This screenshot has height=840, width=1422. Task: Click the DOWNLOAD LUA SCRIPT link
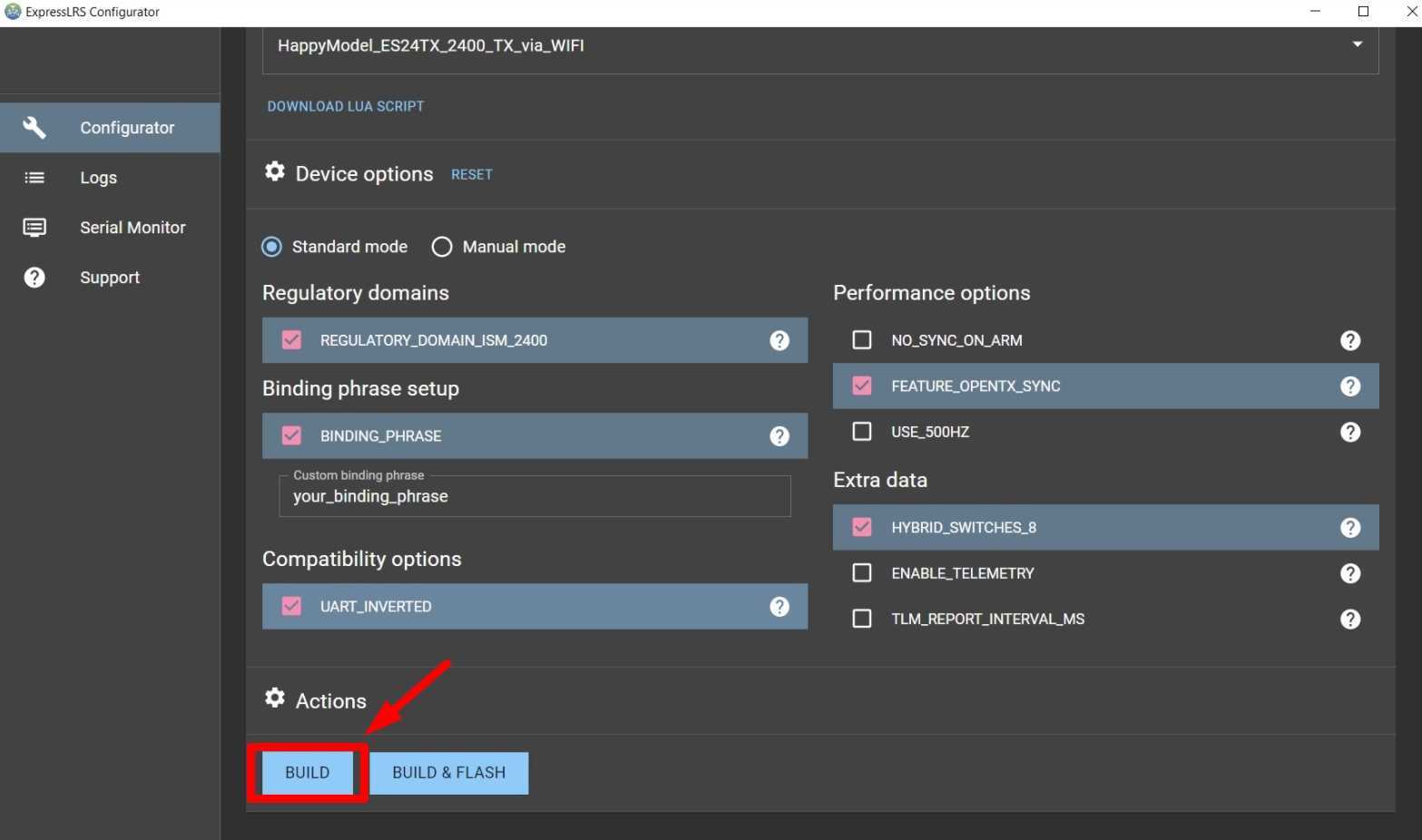[x=345, y=106]
